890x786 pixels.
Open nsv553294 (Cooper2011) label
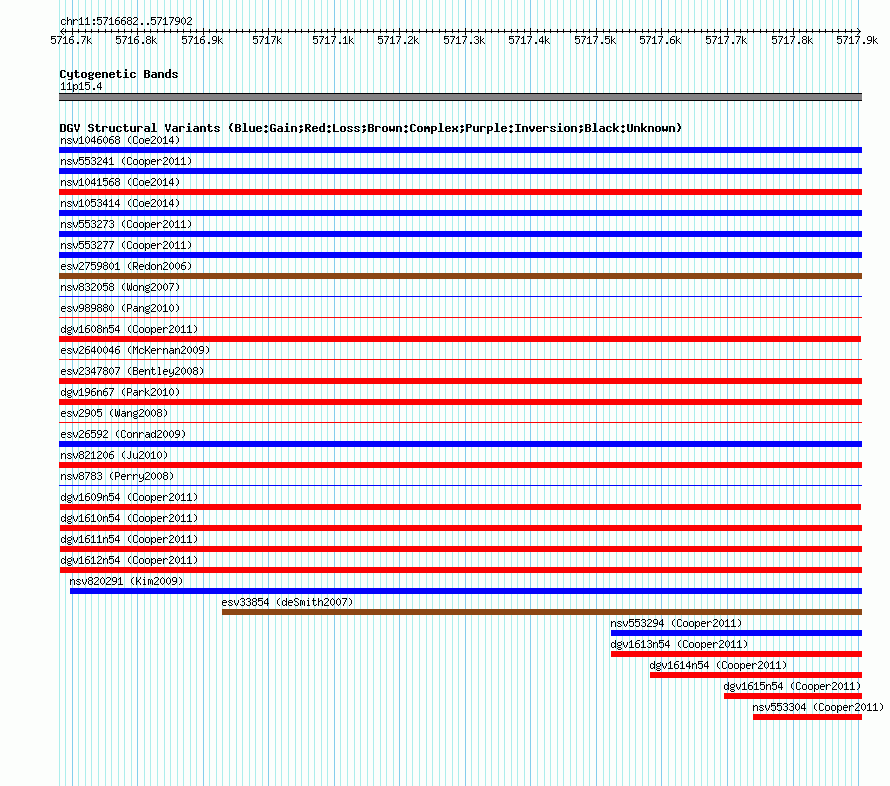[676, 623]
